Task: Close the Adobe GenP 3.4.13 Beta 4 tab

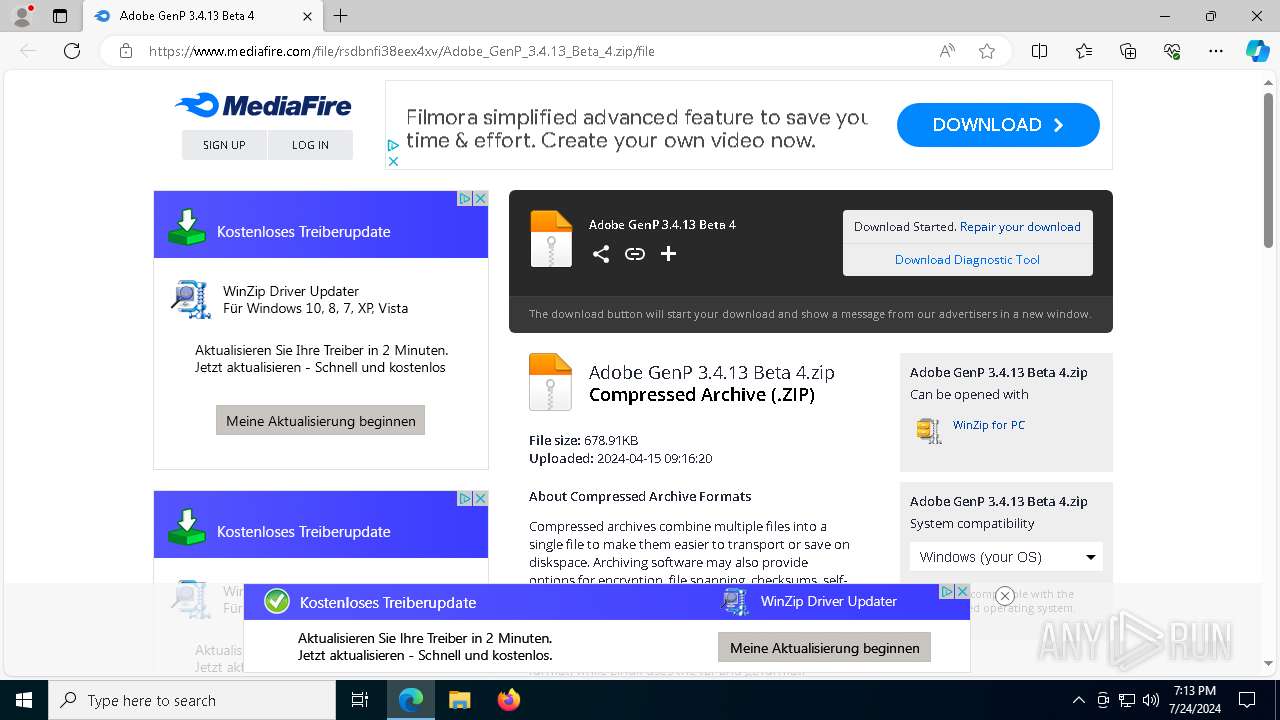Action: 308,16
